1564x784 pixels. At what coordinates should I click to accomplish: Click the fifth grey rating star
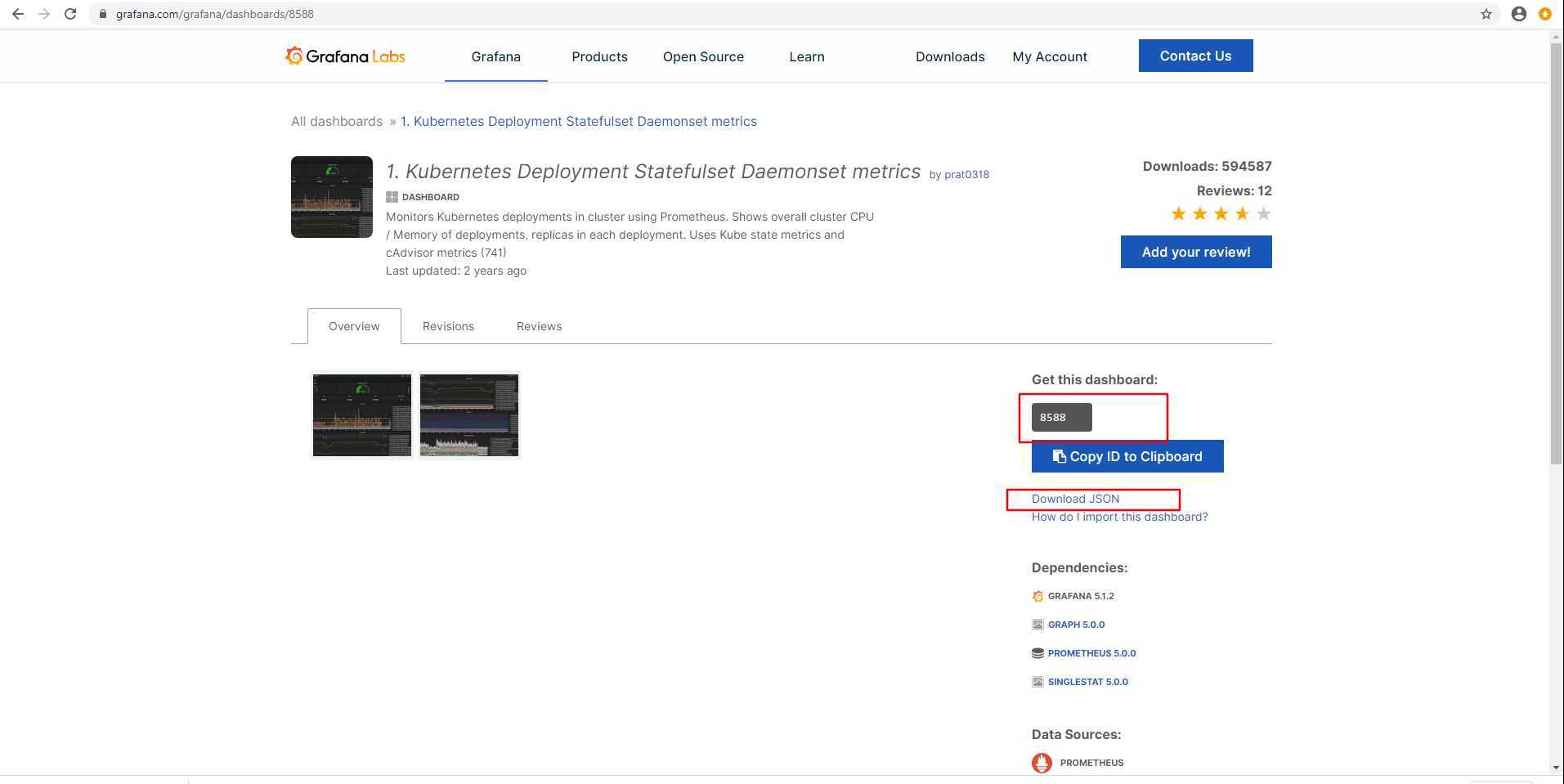click(x=1263, y=214)
